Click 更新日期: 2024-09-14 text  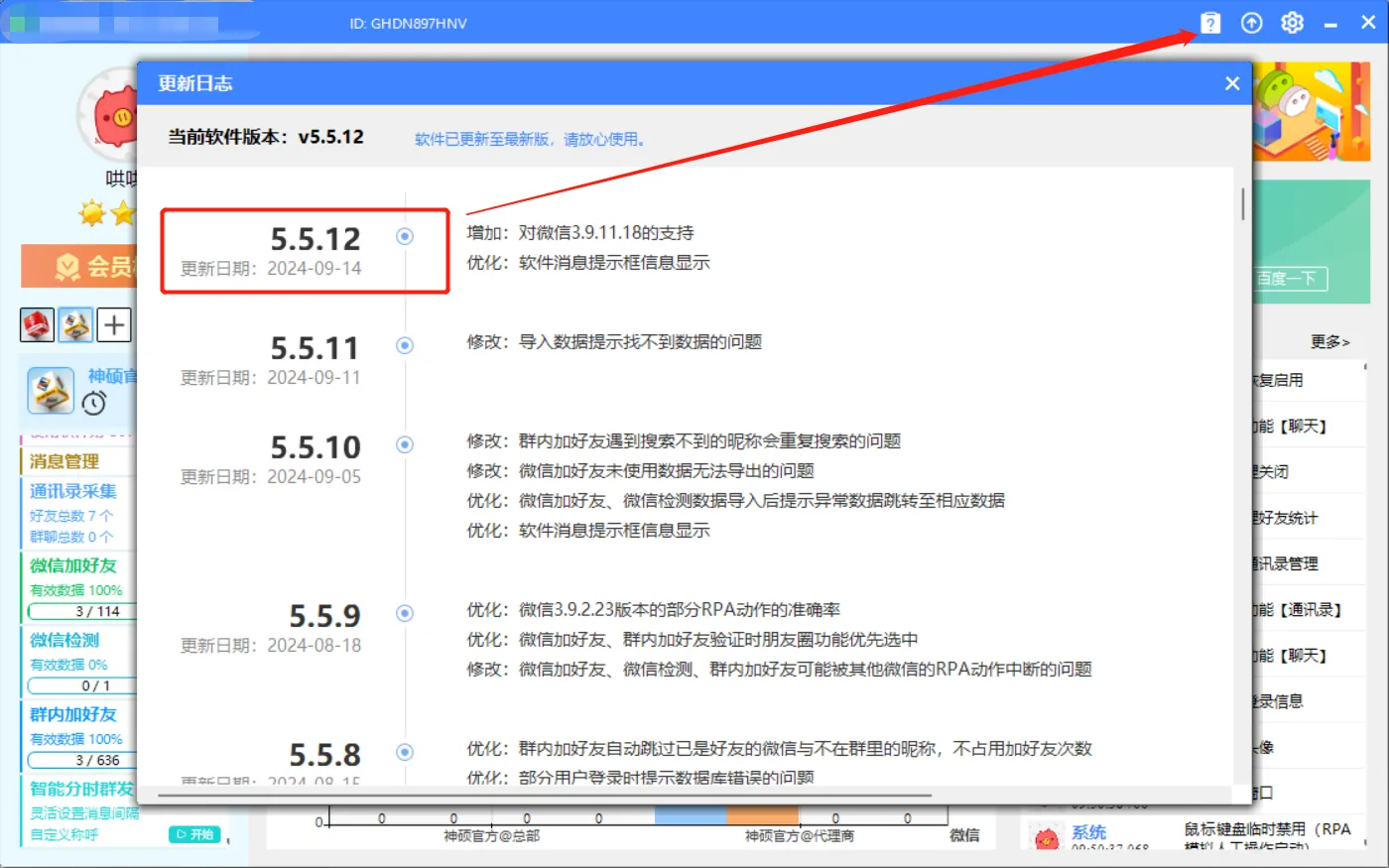click(271, 269)
